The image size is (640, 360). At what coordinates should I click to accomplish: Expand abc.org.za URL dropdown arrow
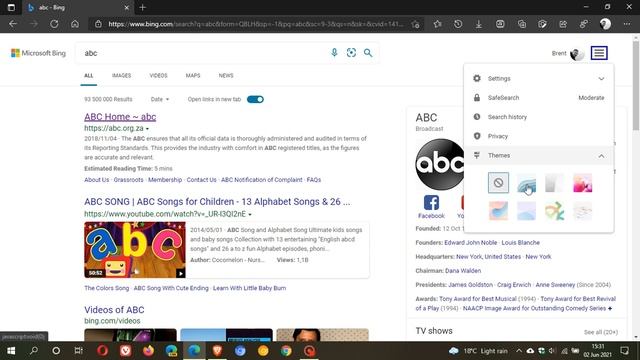pyautogui.click(x=147, y=129)
